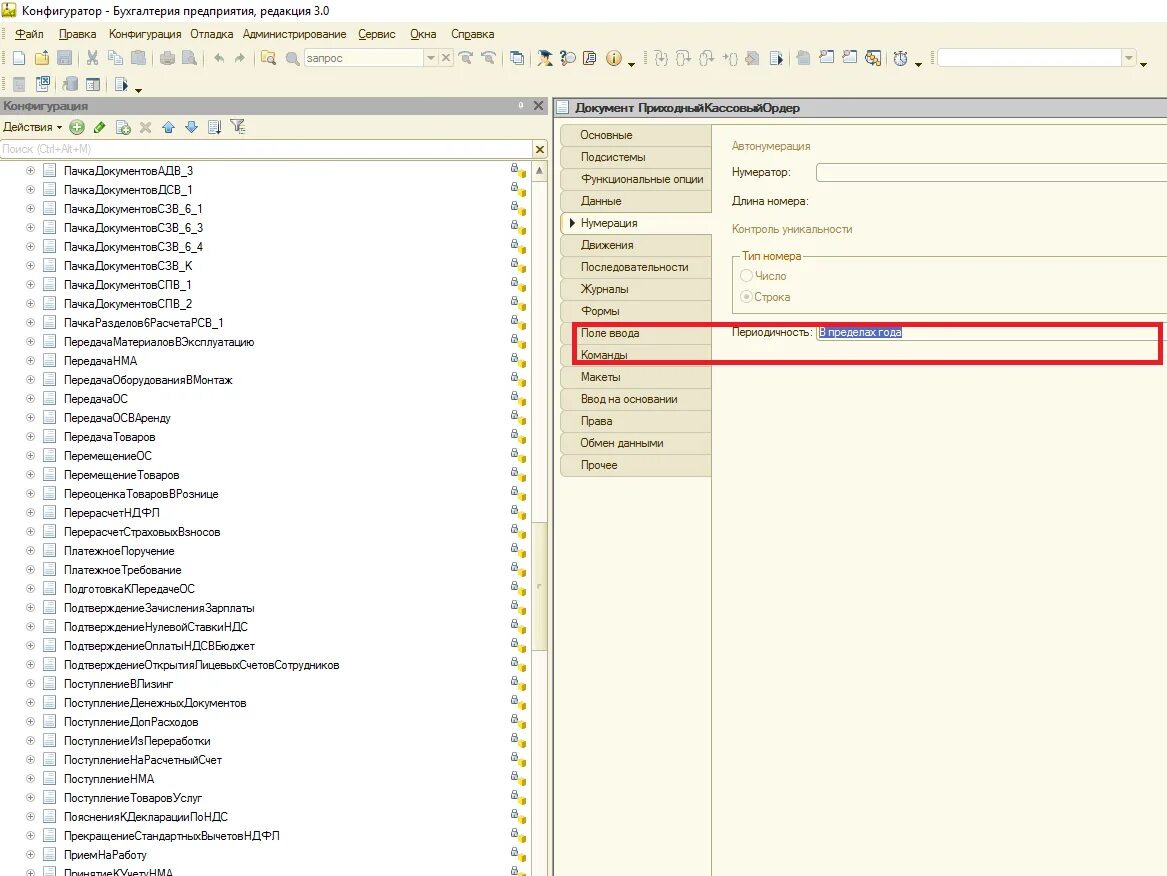The image size is (1167, 876).
Task: Click the blue Move Down arrow
Action: [x=191, y=127]
